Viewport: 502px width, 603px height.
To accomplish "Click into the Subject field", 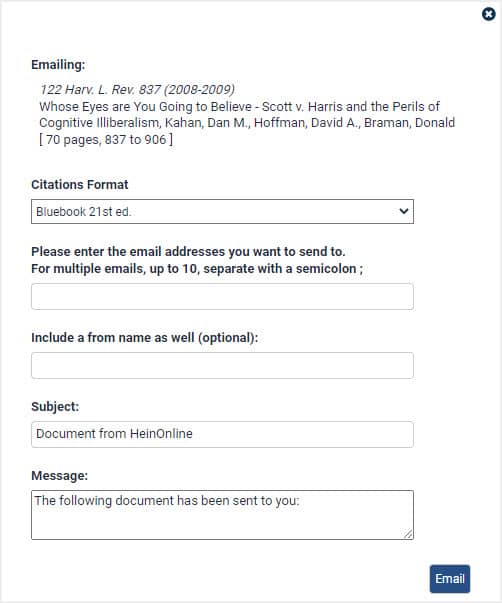I will (222, 434).
